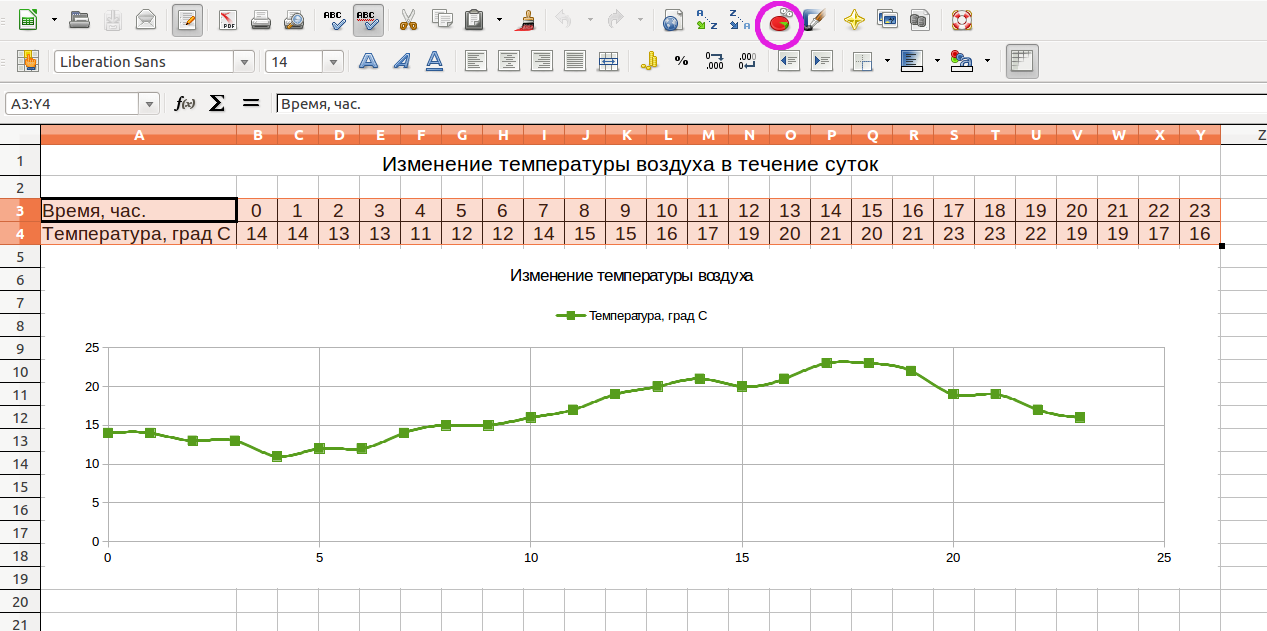Click the sheet title in row 1
The image size is (1267, 631).
(x=630, y=164)
